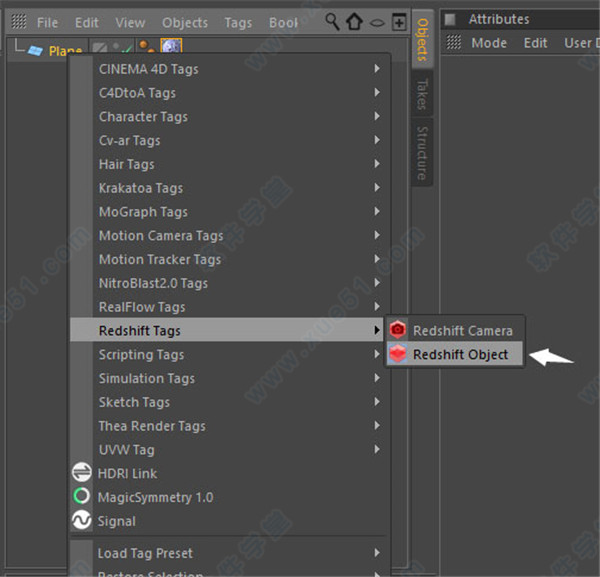Click the search magnifier icon in Objects manager
This screenshot has width=600, height=577.
(332, 21)
